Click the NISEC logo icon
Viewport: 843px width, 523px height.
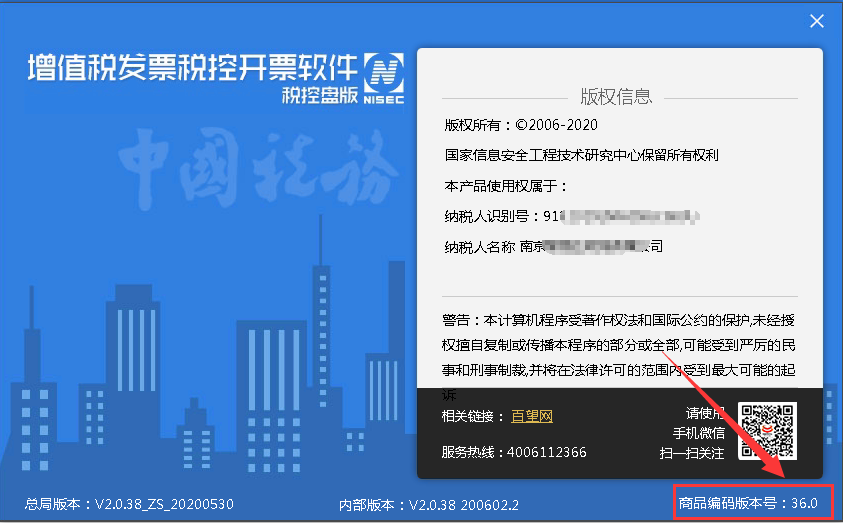point(384,78)
